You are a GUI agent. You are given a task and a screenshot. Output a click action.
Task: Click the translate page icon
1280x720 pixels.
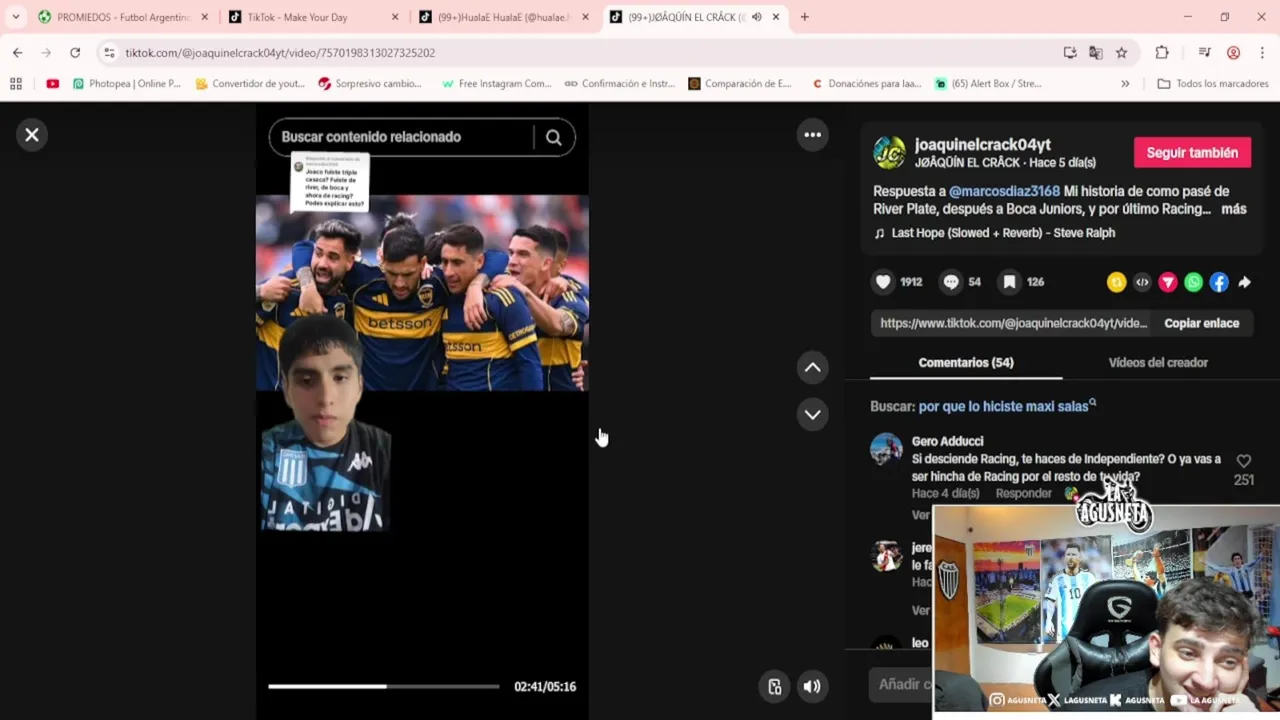pos(1096,53)
